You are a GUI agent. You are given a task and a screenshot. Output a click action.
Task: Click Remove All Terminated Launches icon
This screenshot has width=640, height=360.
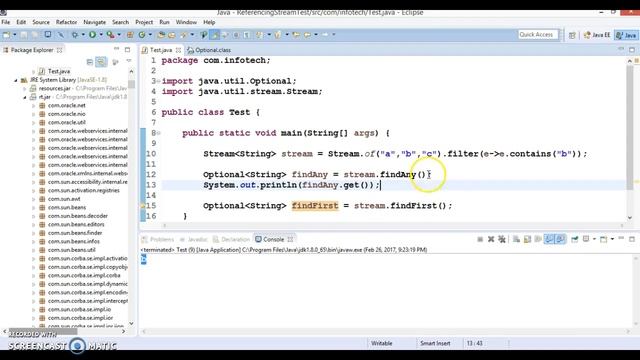tap(502, 239)
